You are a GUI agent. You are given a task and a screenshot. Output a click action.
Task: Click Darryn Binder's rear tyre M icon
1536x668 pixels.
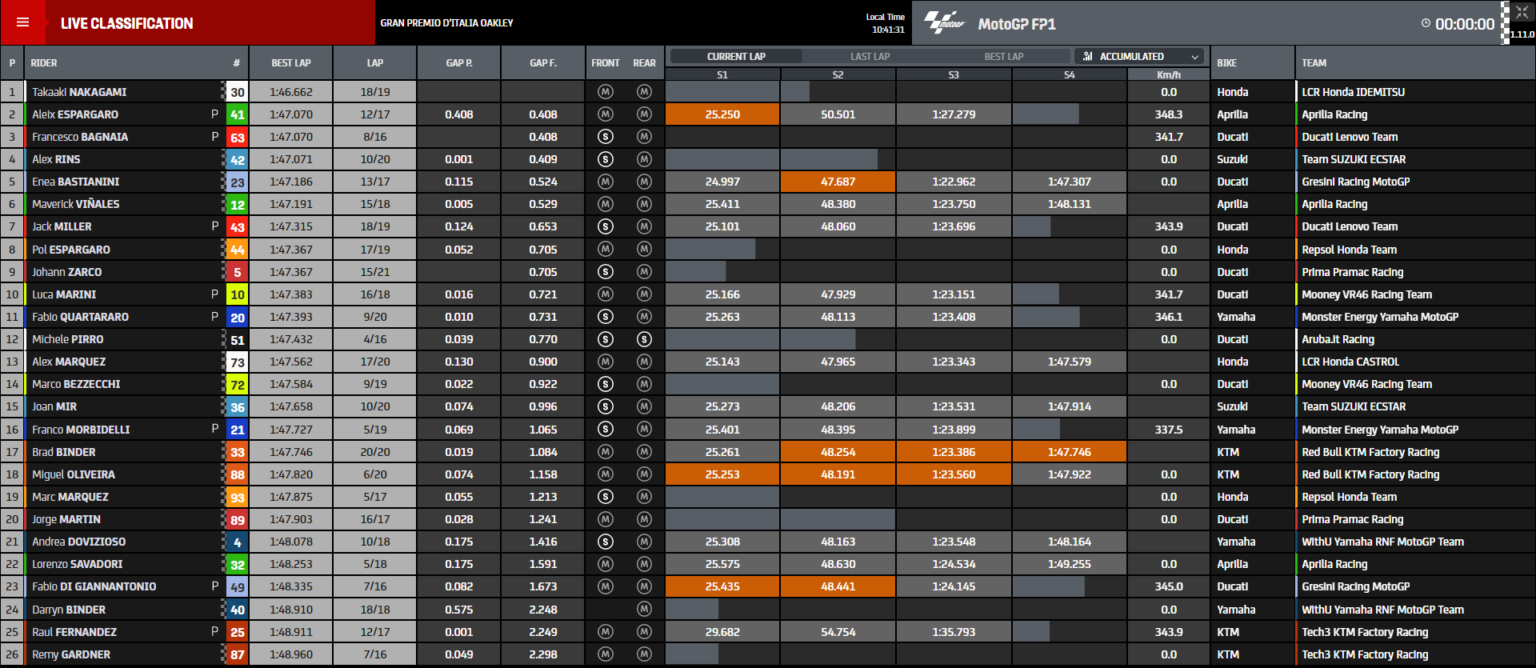[x=644, y=609]
